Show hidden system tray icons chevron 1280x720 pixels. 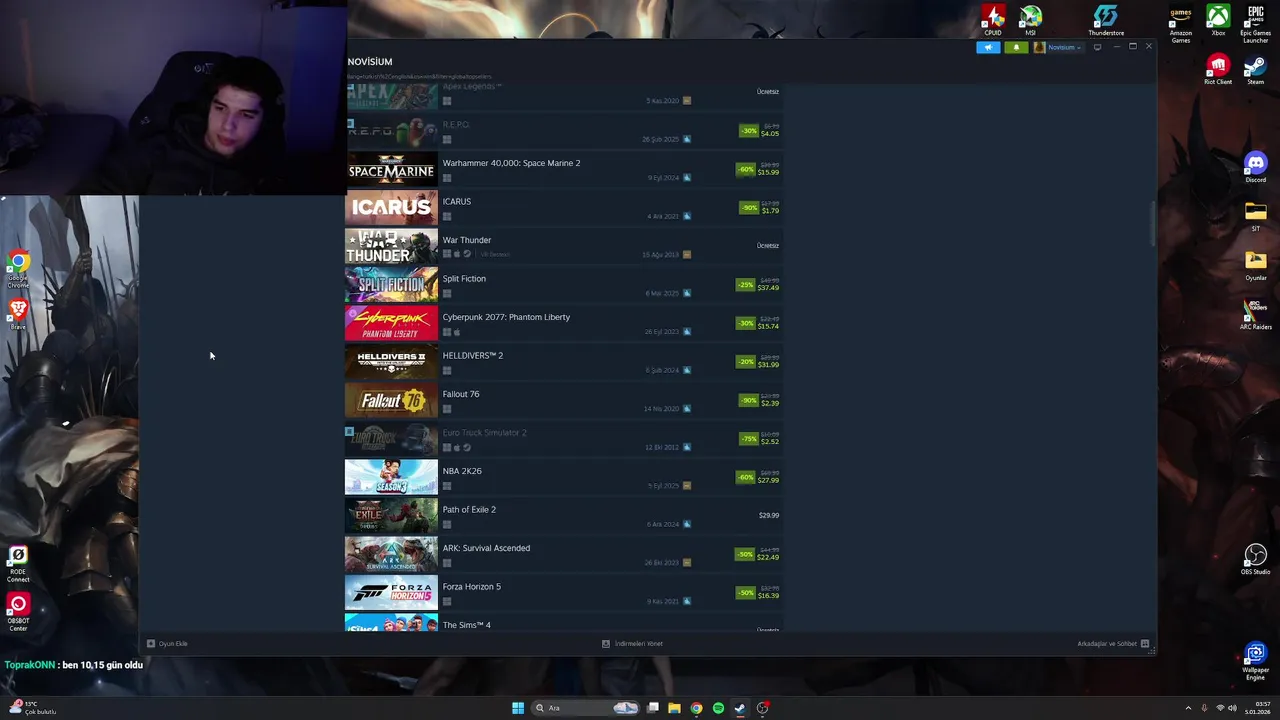1188,708
